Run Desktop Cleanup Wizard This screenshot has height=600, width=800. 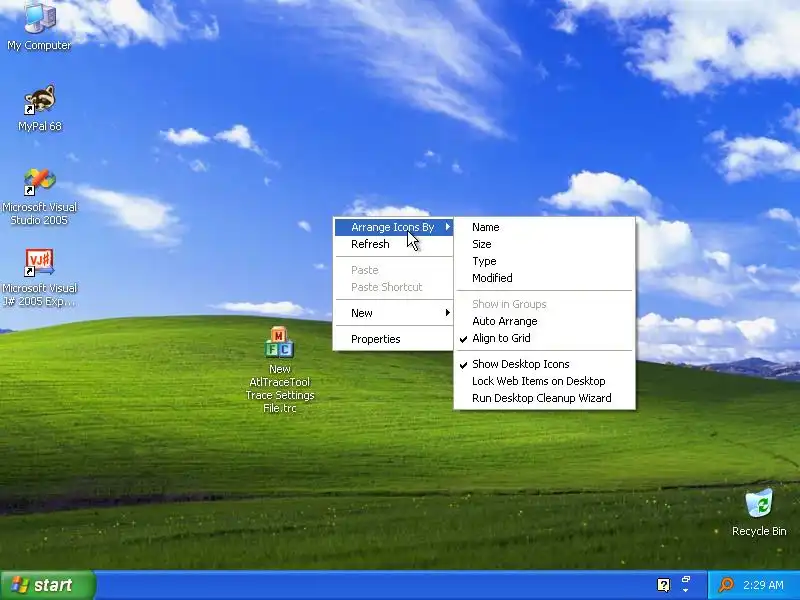[x=544, y=398]
